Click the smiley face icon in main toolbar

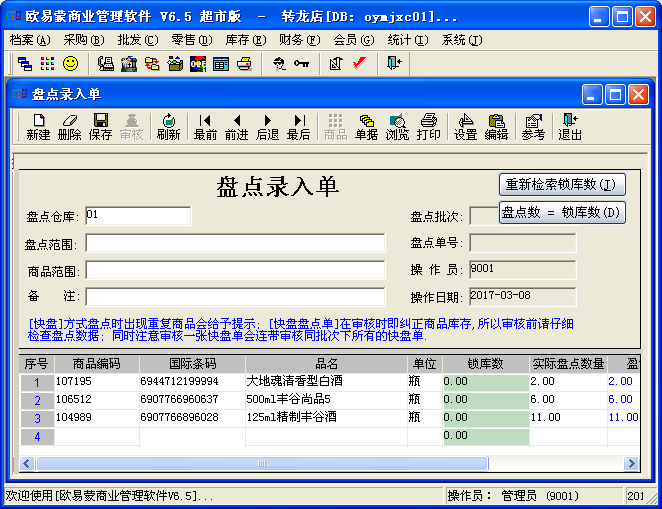(71, 64)
